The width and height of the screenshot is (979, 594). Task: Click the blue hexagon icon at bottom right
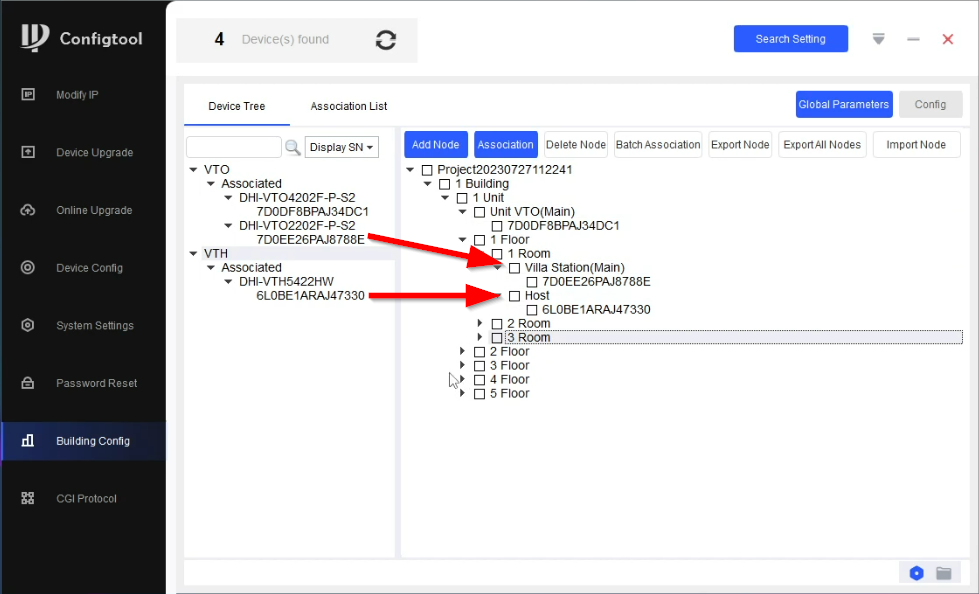916,573
